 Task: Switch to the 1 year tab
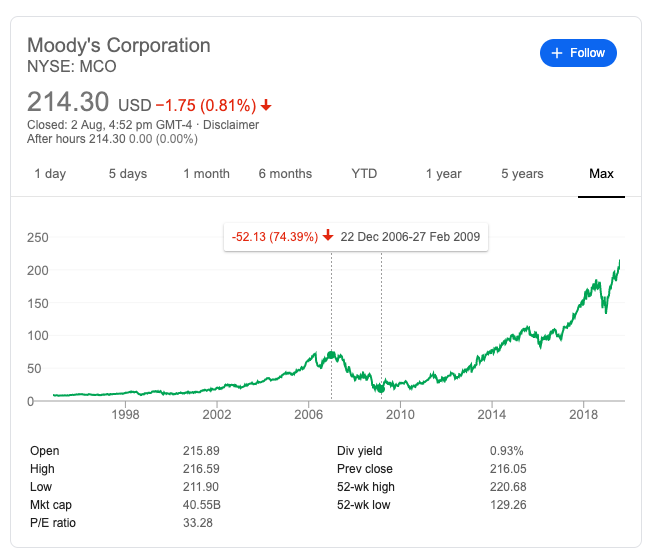click(443, 174)
